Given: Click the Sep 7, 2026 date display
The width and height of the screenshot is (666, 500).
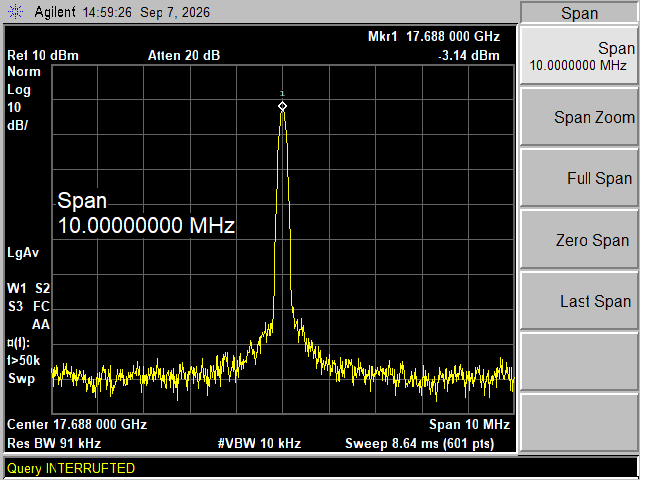Looking at the screenshot, I should [175, 12].
